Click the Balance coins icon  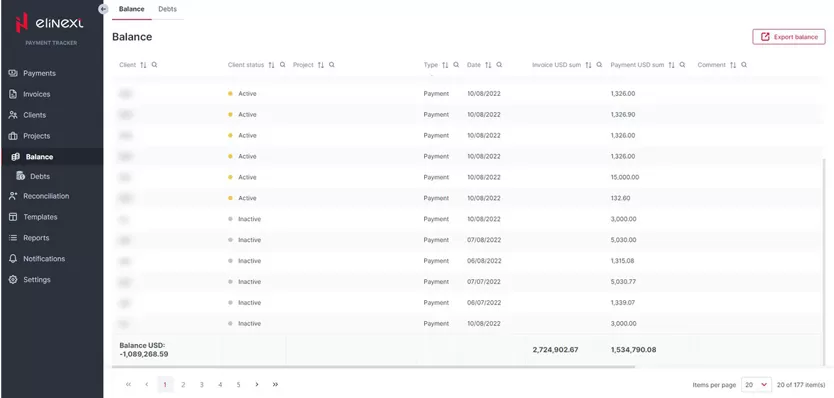pos(15,157)
